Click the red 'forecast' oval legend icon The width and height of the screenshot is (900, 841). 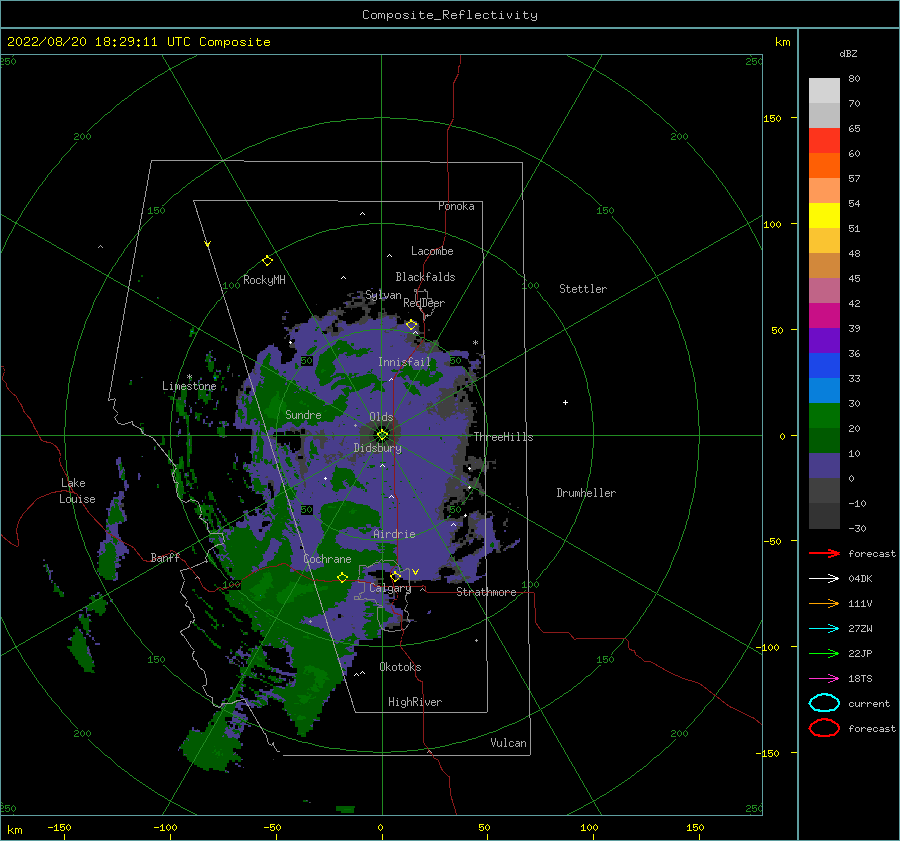pos(824,728)
